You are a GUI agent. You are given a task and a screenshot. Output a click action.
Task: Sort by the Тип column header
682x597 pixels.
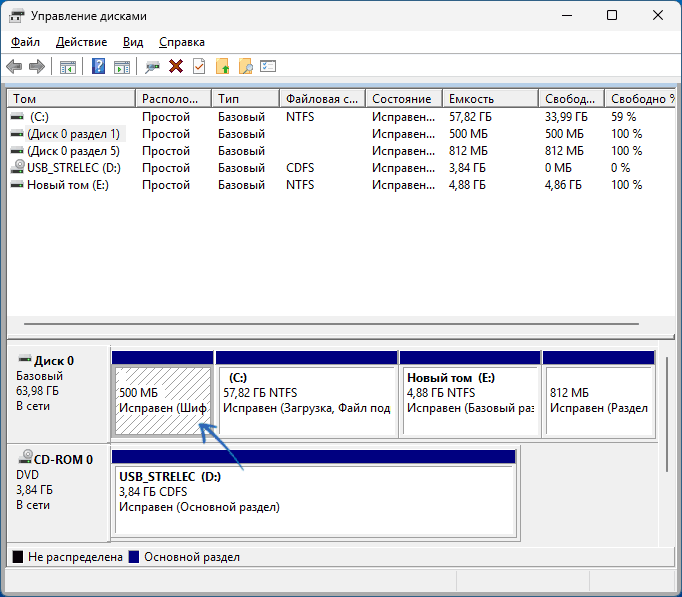click(x=245, y=99)
